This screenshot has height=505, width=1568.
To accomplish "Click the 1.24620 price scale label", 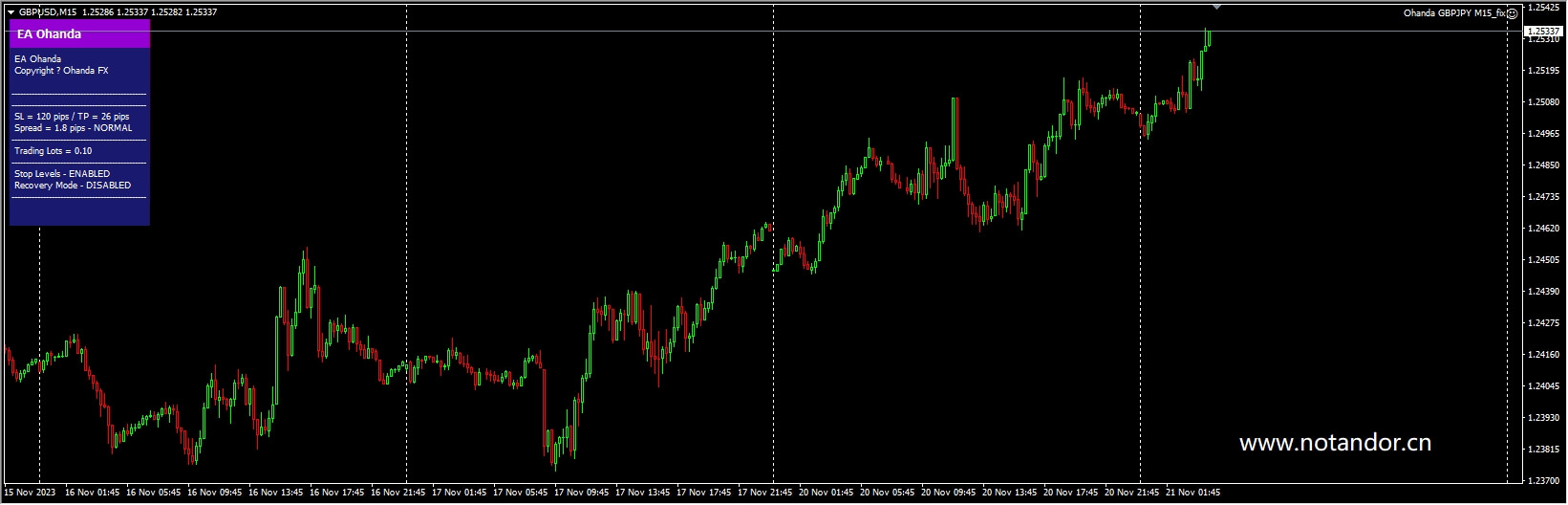I will (1544, 229).
